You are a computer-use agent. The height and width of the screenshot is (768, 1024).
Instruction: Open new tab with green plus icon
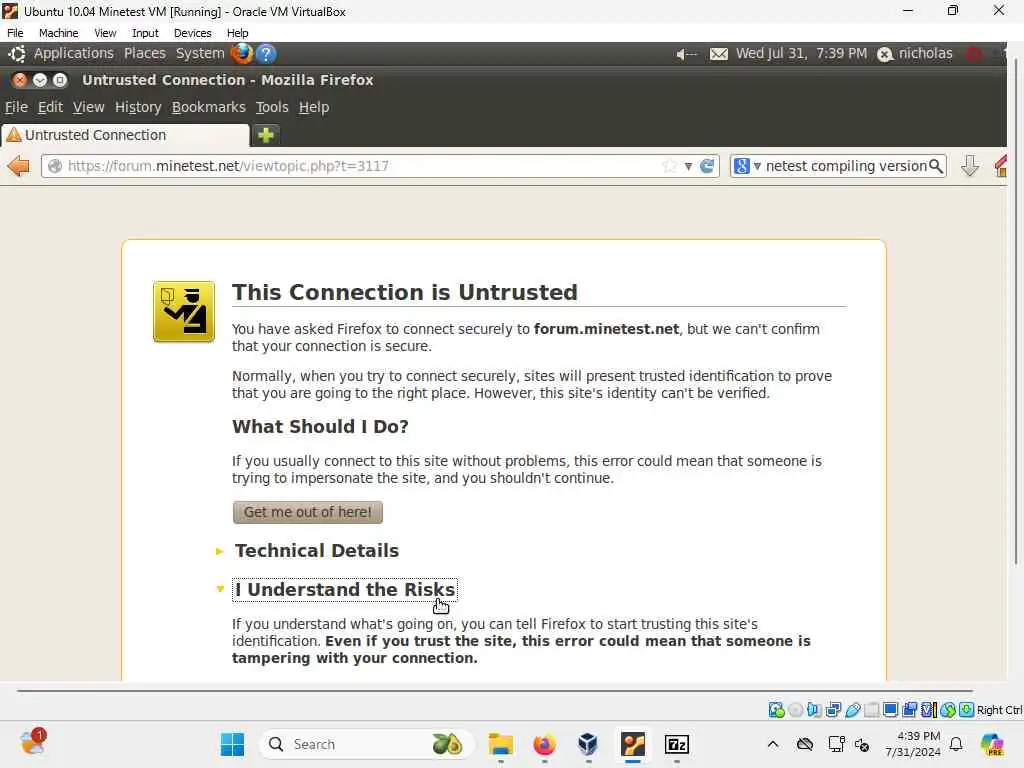(266, 135)
